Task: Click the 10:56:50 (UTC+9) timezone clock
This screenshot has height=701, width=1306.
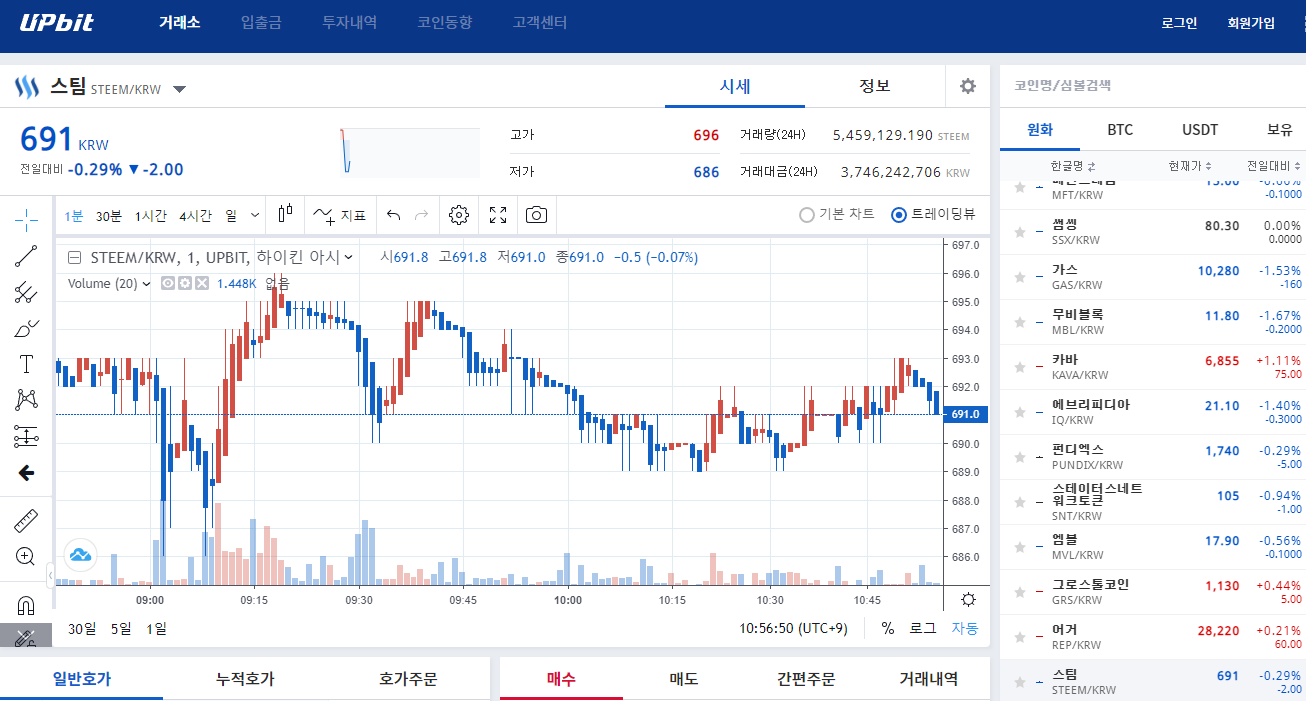Action: (x=794, y=628)
